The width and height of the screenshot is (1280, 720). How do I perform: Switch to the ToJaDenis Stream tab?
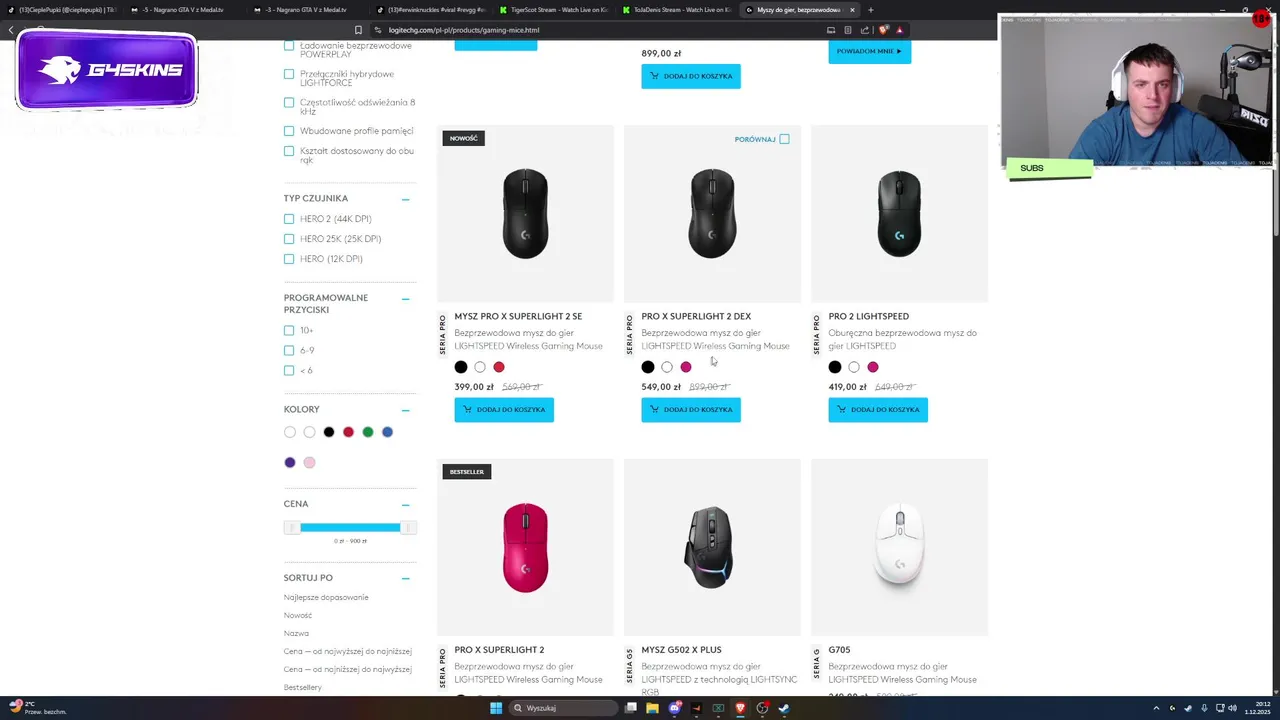coord(677,10)
